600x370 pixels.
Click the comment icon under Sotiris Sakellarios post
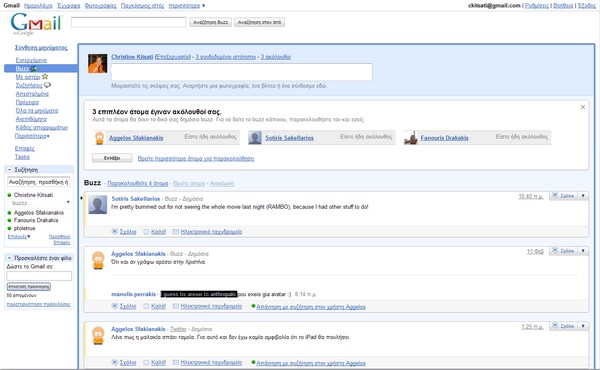[114, 231]
